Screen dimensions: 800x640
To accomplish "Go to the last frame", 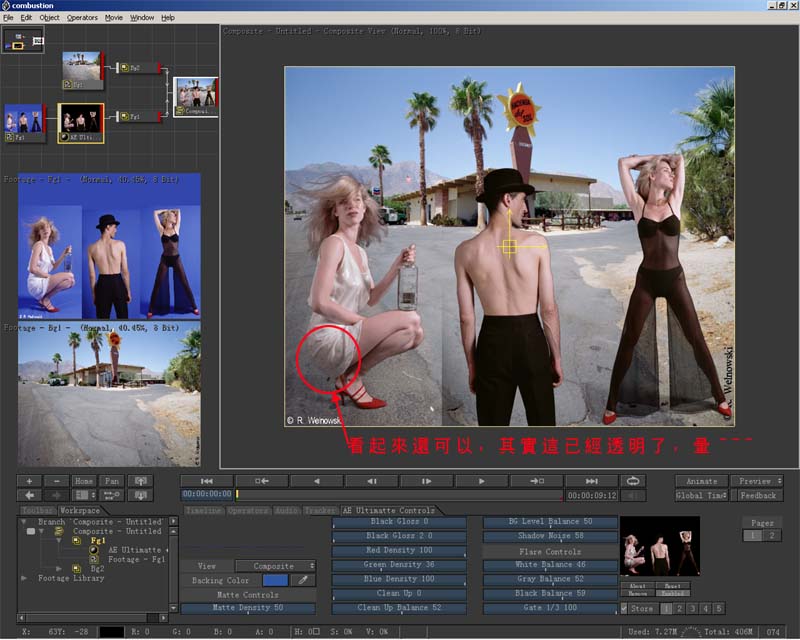I will pyautogui.click(x=591, y=481).
